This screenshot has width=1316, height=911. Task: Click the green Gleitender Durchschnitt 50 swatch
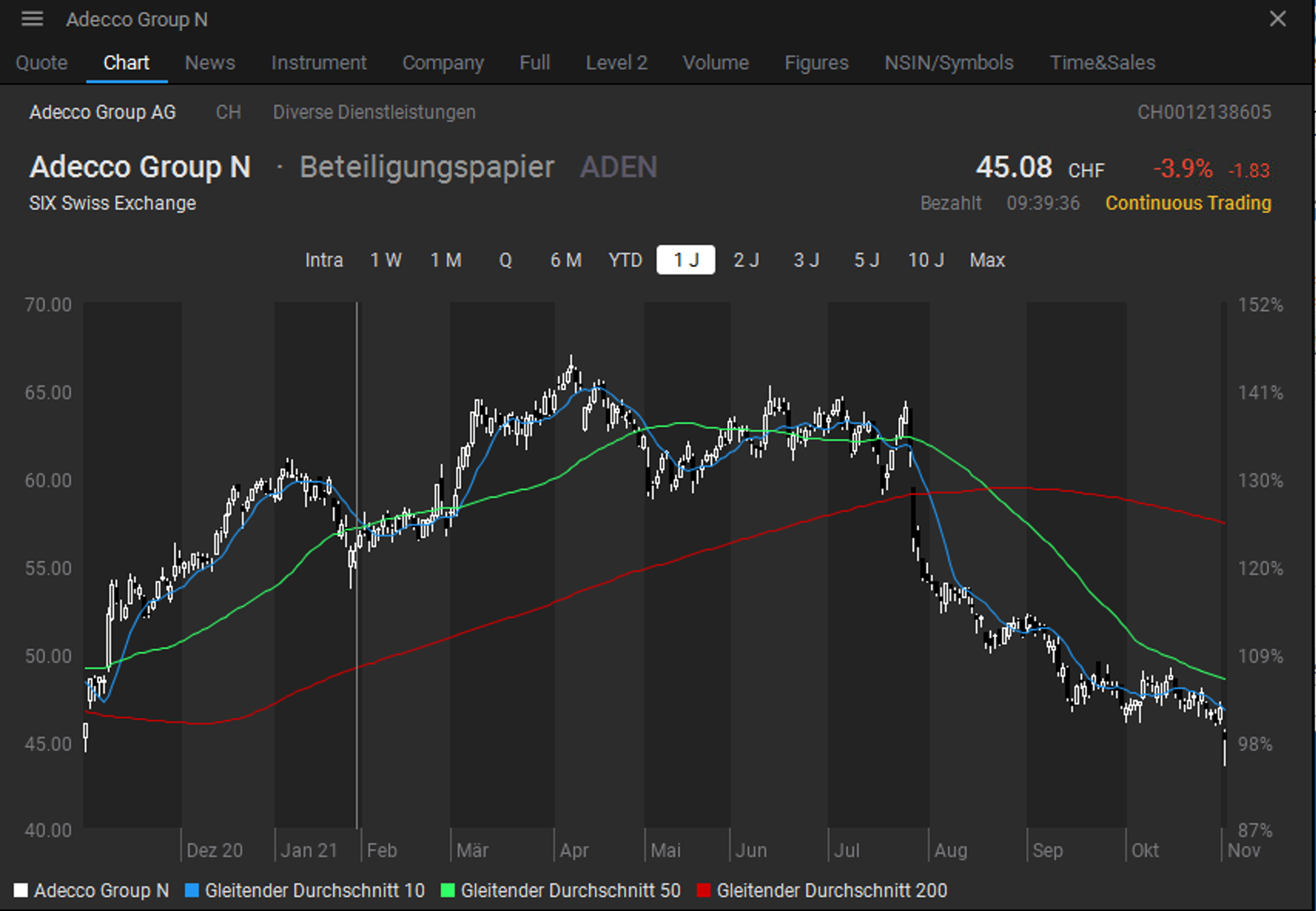coord(448,890)
